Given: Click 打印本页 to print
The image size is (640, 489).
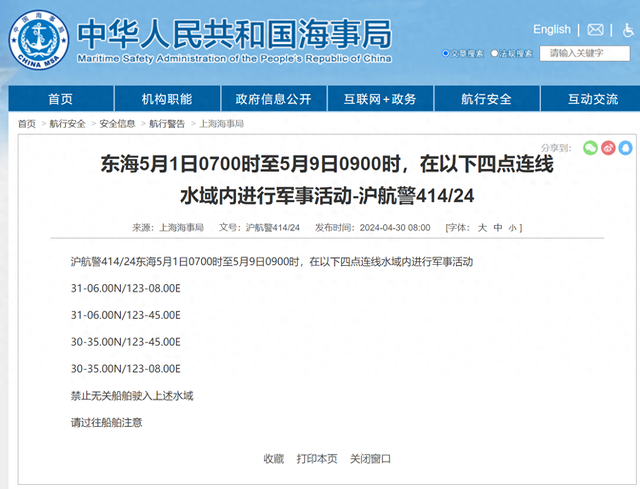Looking at the screenshot, I should pyautogui.click(x=317, y=459).
